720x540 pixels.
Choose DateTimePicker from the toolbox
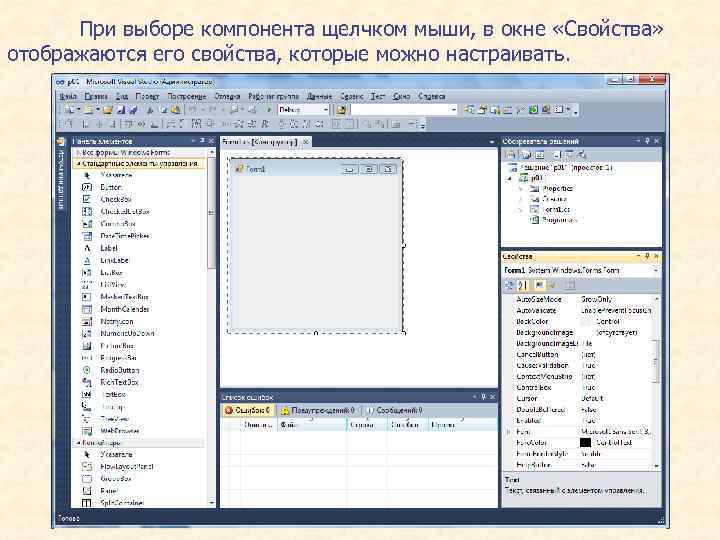click(125, 236)
